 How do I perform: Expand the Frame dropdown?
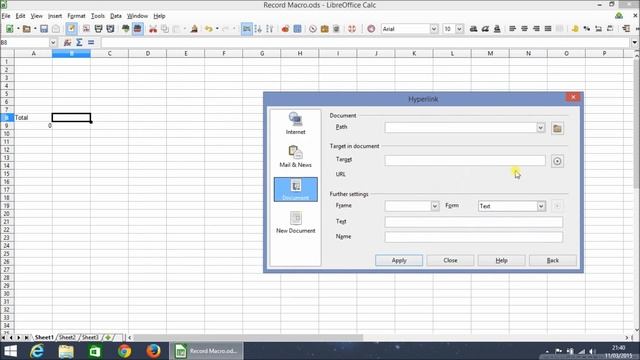[x=435, y=206]
